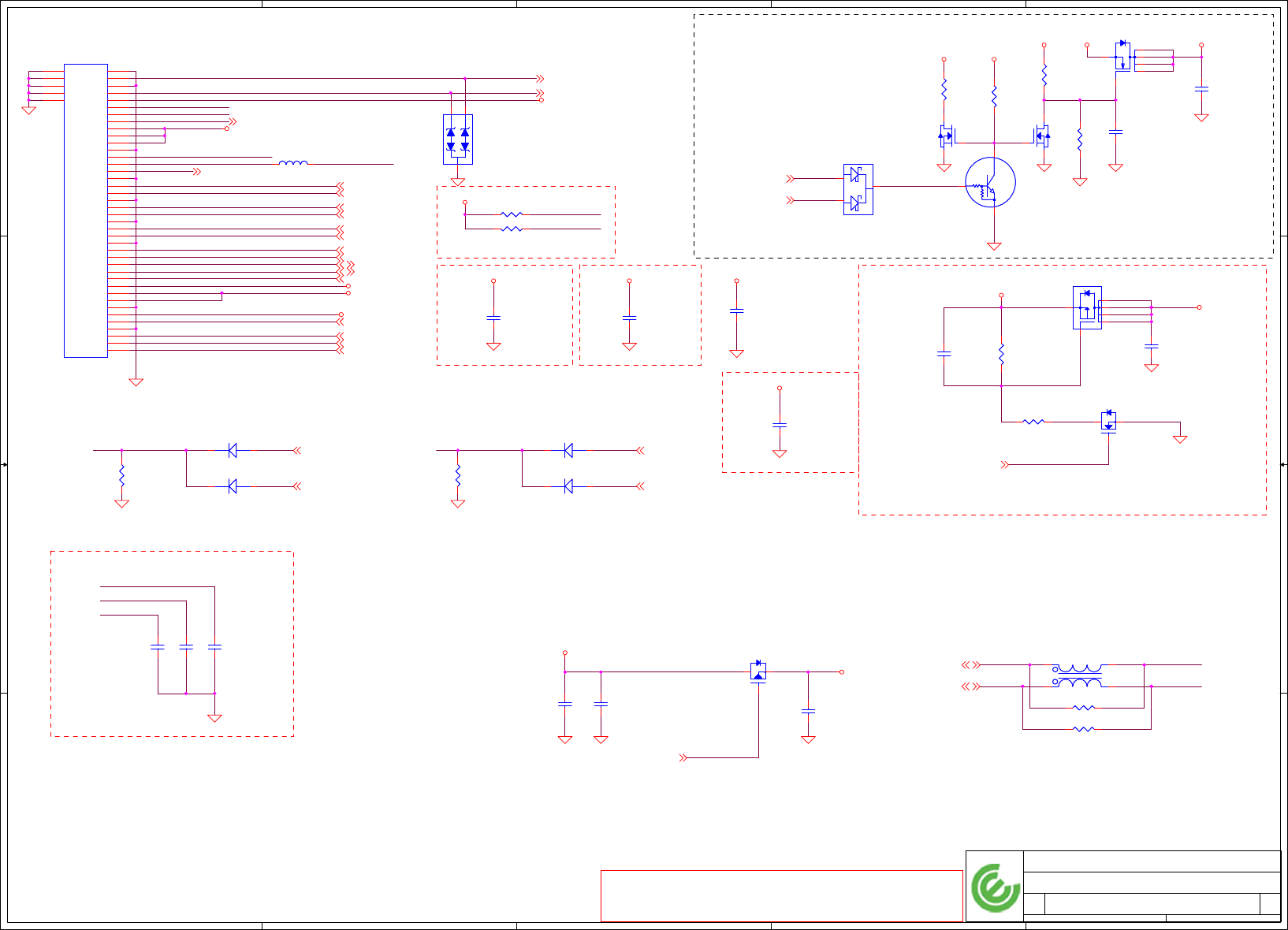The height and width of the screenshot is (930, 1288).
Task: Select the input port arrow in the right red dashed box
Action: point(1005,465)
